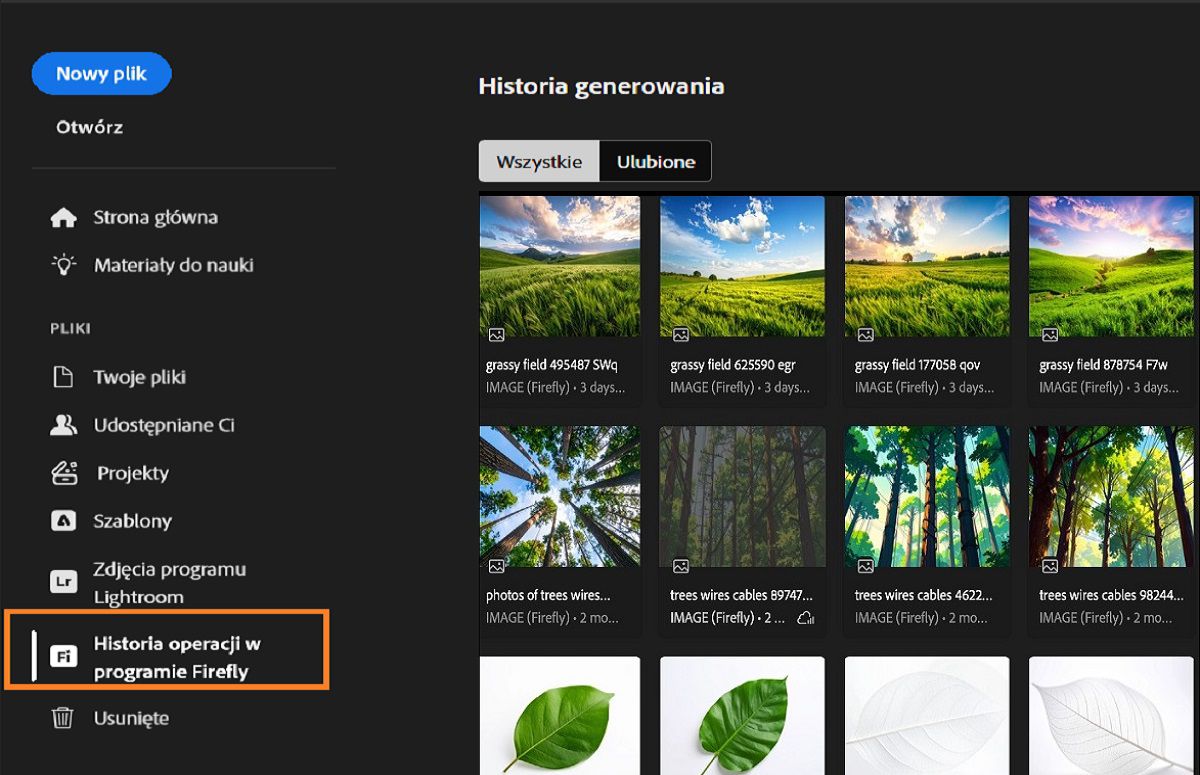Click the trash icon beside Usunięte
The image size is (1200, 775).
pyautogui.click(x=64, y=718)
